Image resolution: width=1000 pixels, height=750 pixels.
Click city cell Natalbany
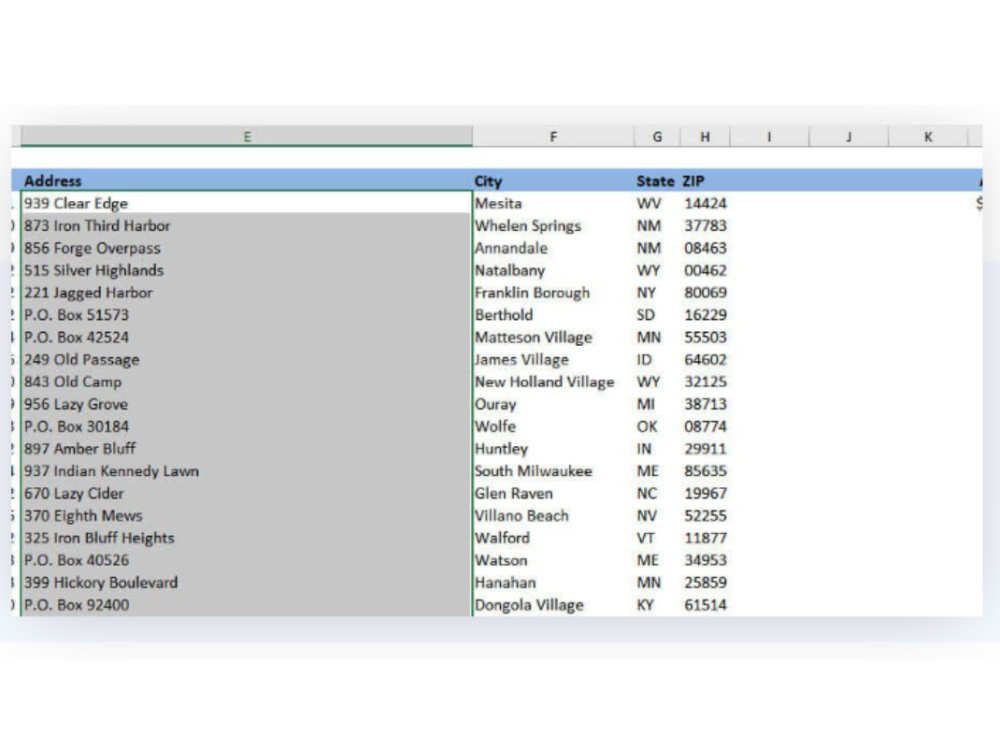pyautogui.click(x=553, y=270)
